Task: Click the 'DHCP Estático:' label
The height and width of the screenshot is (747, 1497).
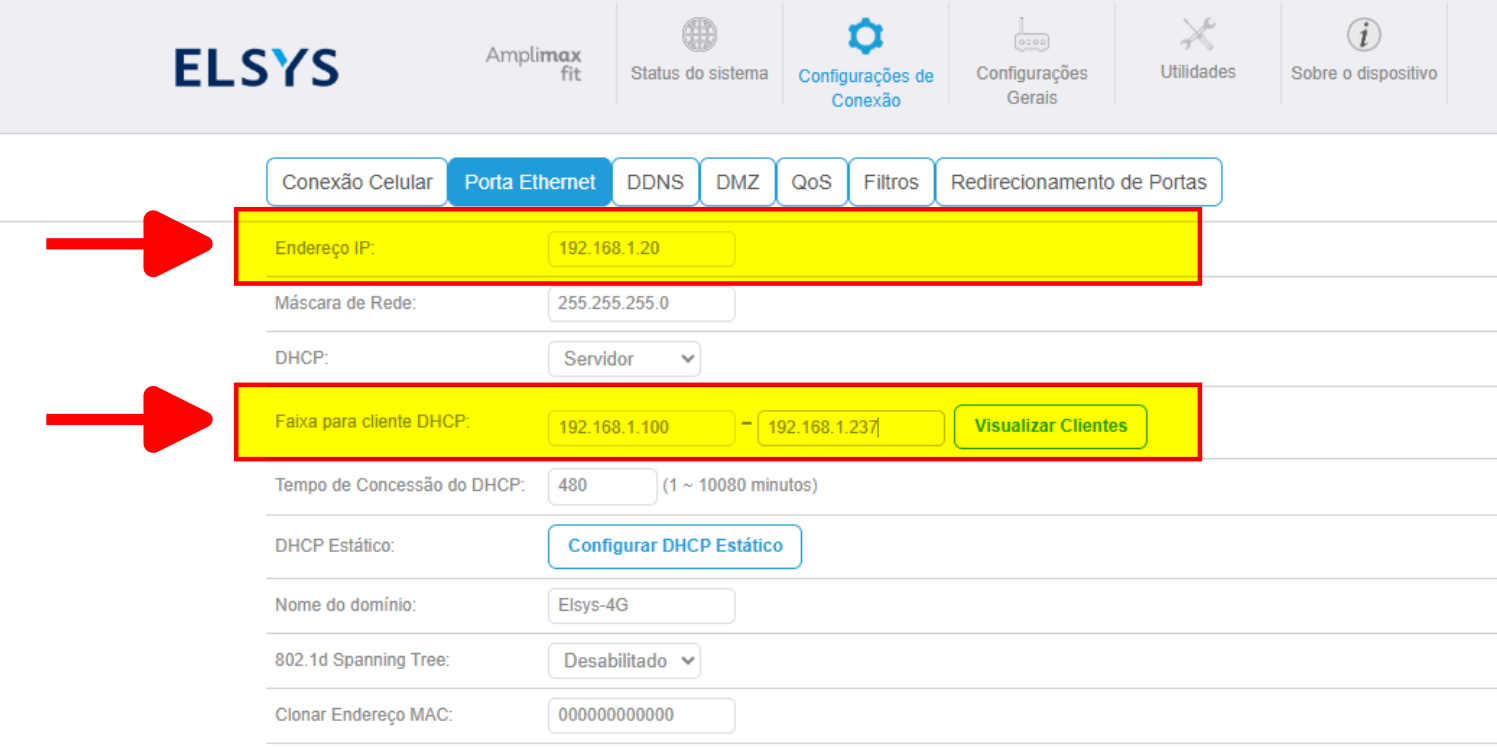Action: click(335, 546)
